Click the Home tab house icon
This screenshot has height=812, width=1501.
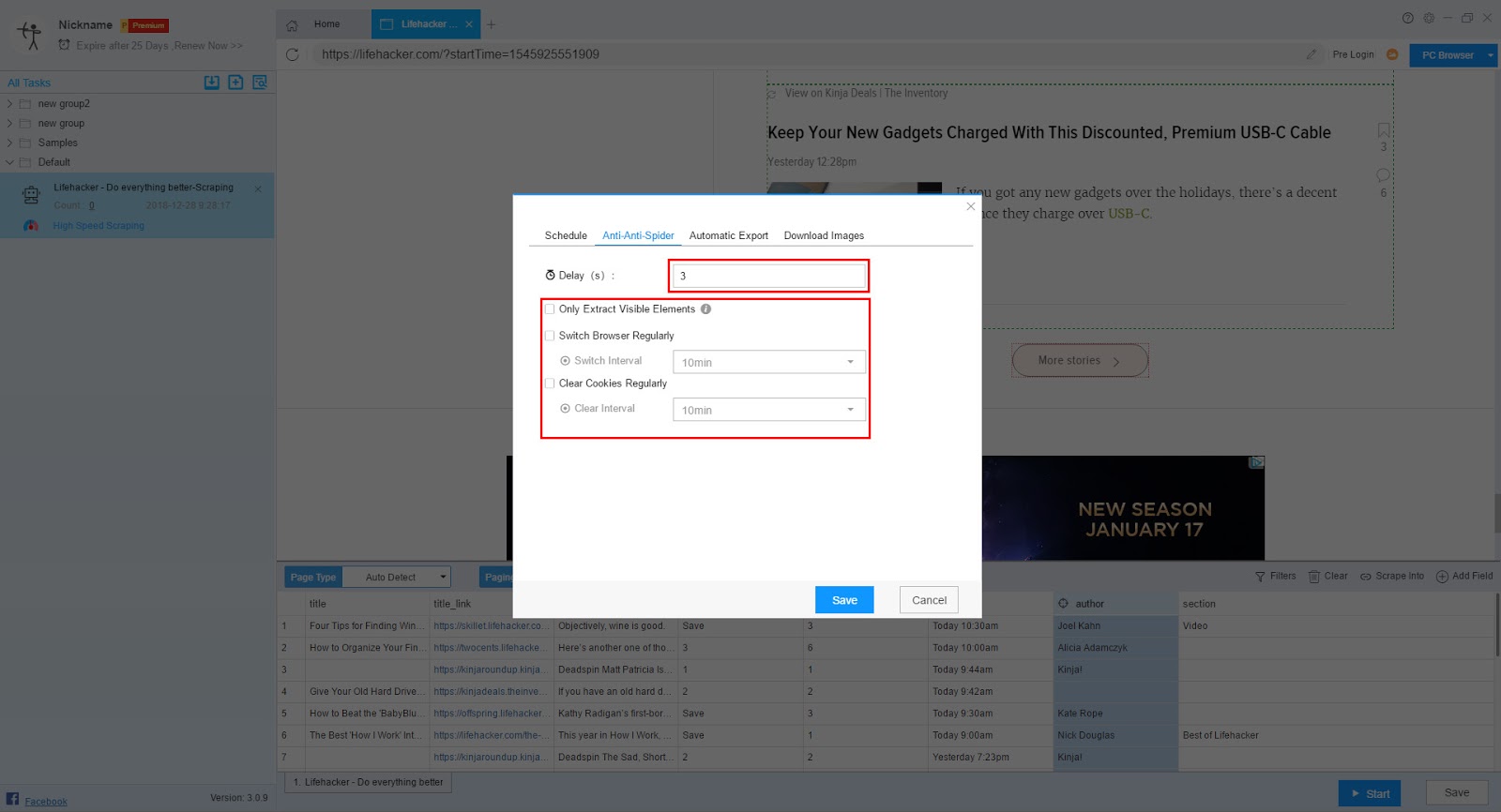[x=292, y=25]
